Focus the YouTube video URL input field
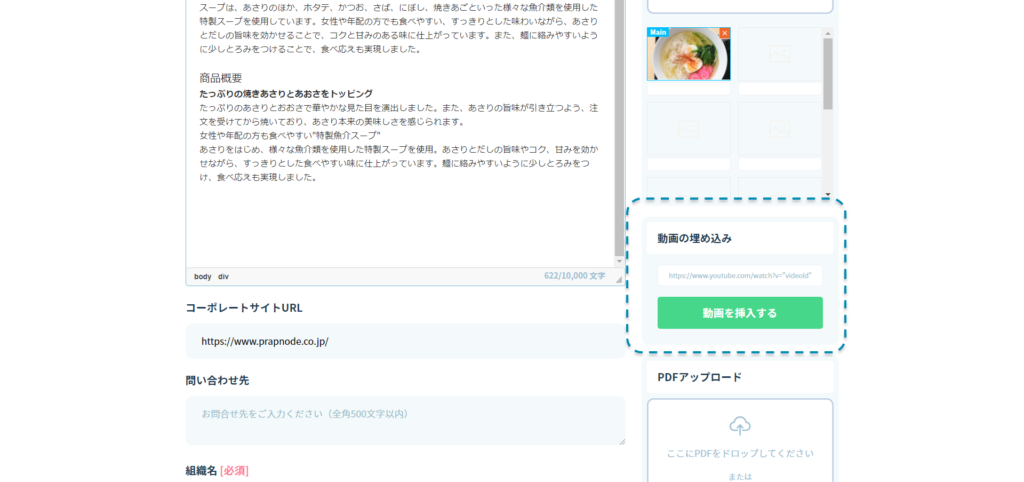The image size is (1024, 482). (739, 275)
